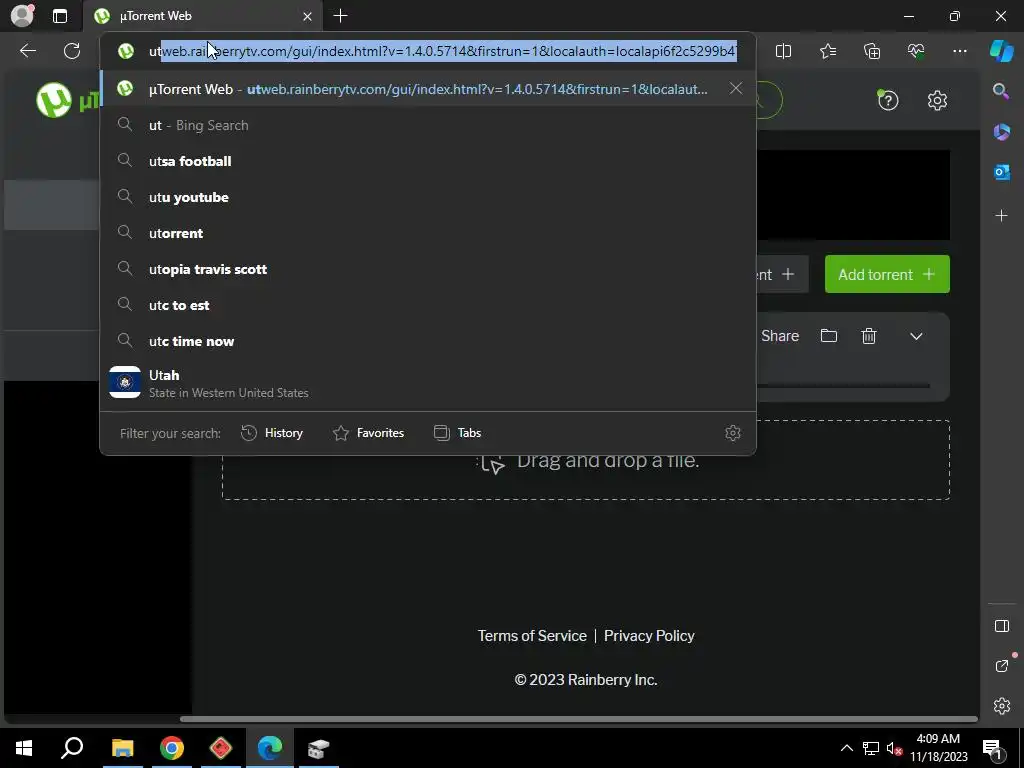Open µTorrent settings gear icon

[x=937, y=101]
